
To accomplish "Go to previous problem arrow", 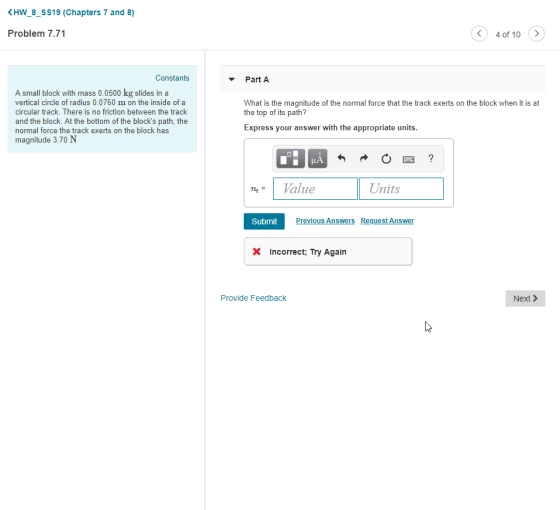I will coord(479,34).
